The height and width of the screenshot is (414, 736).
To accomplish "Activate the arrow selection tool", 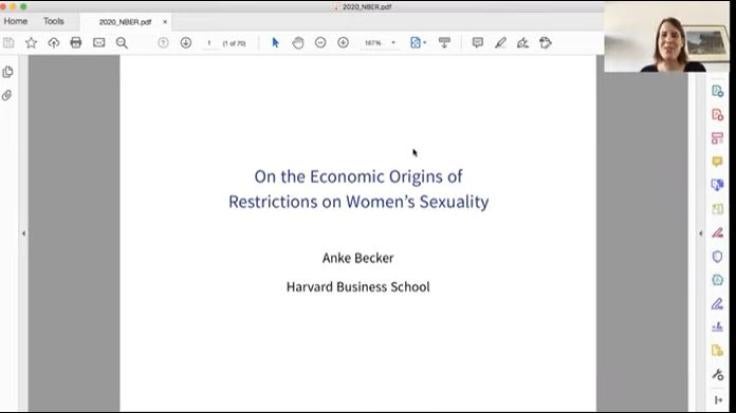I will (276, 43).
